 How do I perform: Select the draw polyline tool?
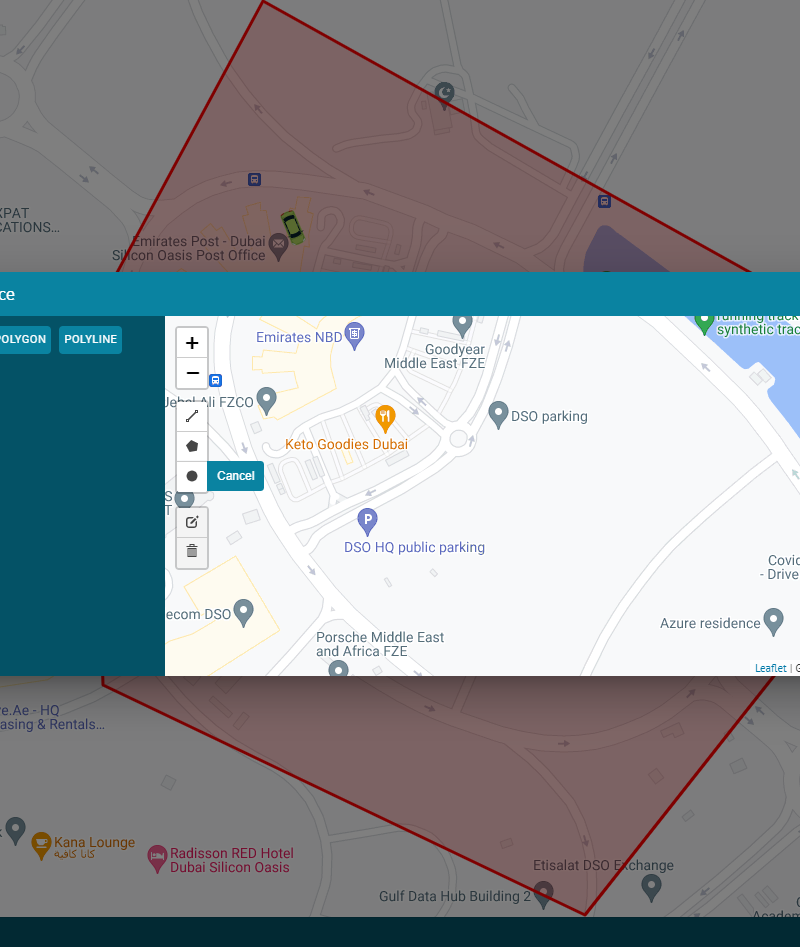tap(192, 416)
